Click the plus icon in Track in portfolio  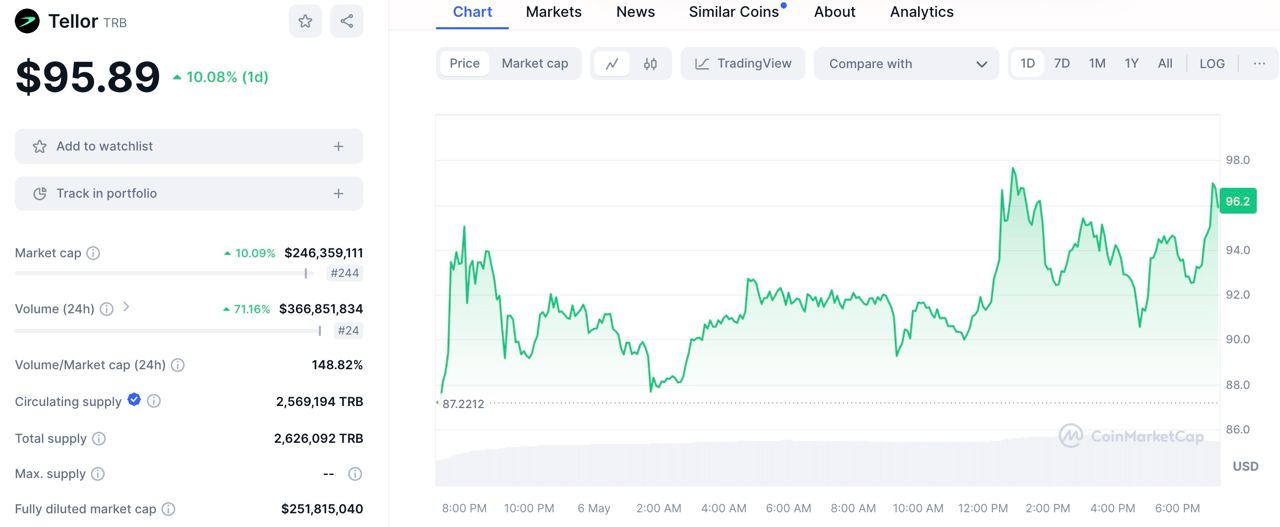click(x=338, y=193)
